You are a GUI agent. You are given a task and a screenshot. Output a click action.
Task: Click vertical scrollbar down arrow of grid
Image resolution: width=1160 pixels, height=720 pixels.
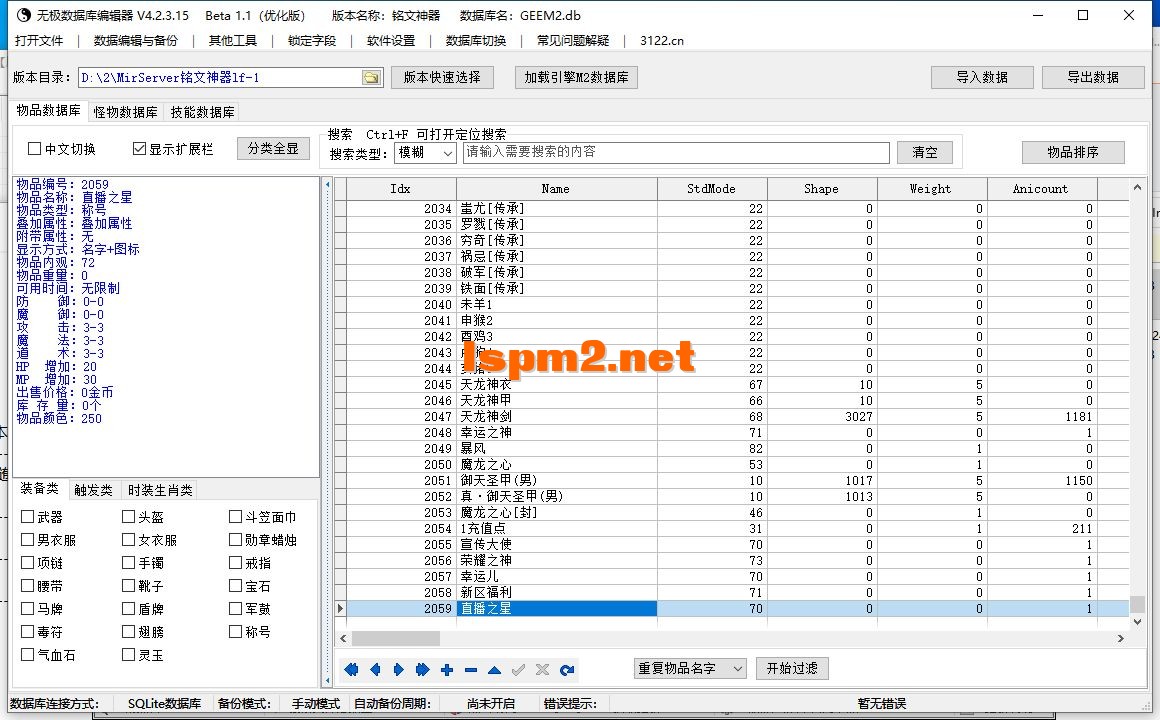point(1137,622)
